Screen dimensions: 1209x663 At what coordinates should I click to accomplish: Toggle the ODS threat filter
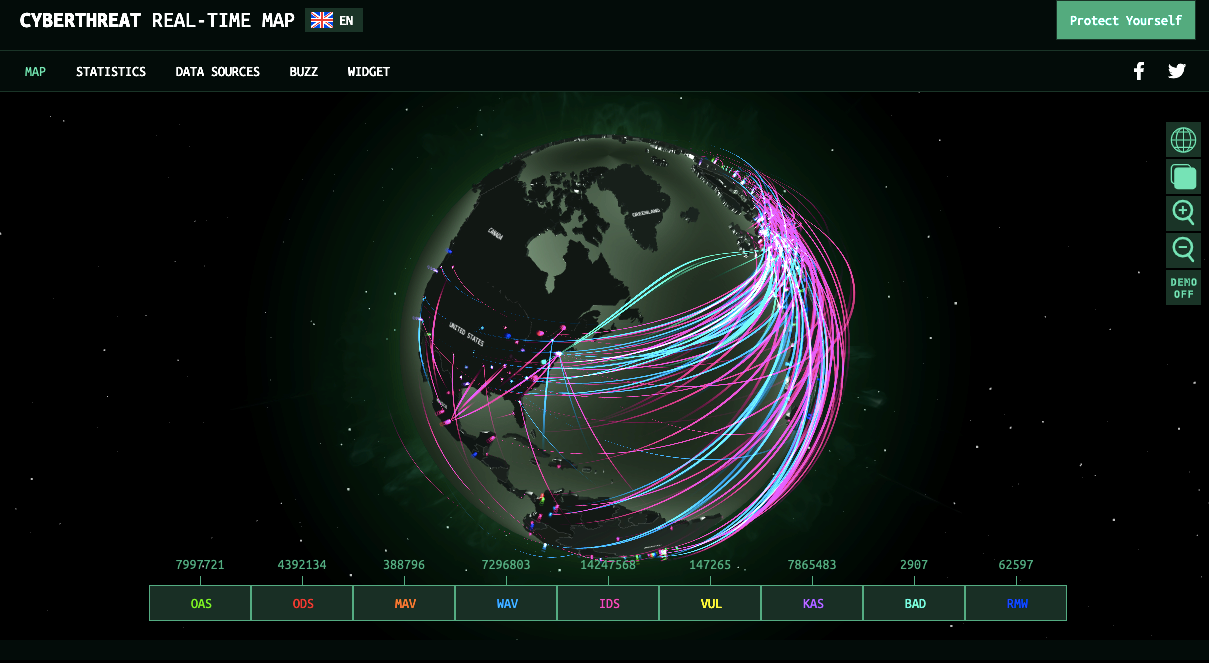click(x=302, y=604)
